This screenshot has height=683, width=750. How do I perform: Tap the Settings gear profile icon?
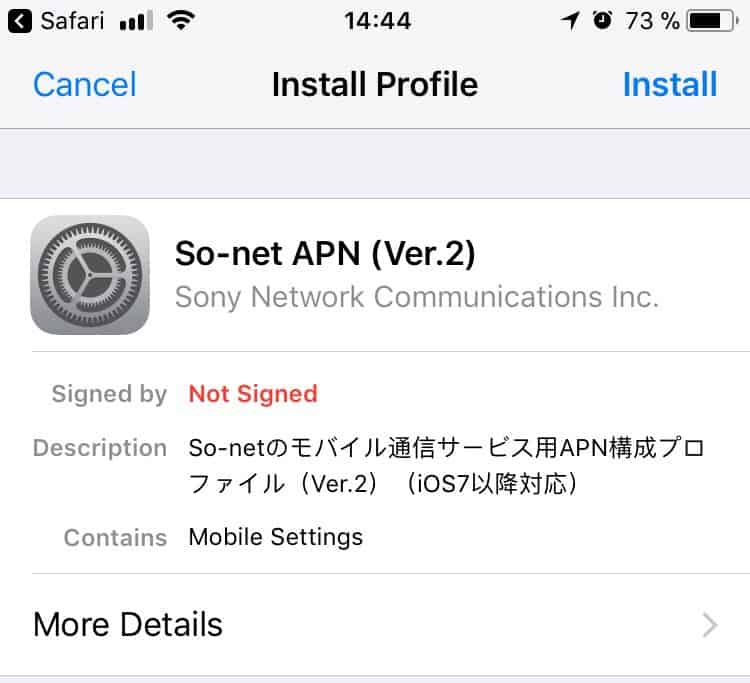point(90,275)
